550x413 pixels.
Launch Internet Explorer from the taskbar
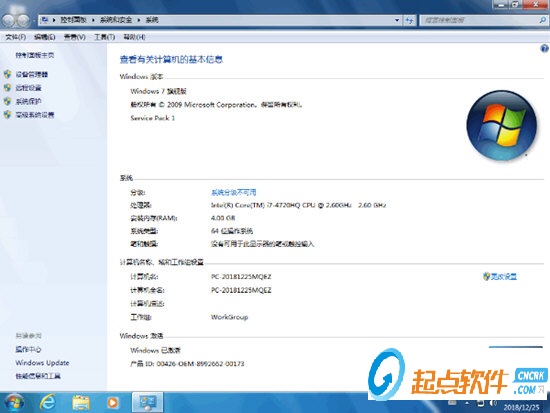(x=48, y=402)
